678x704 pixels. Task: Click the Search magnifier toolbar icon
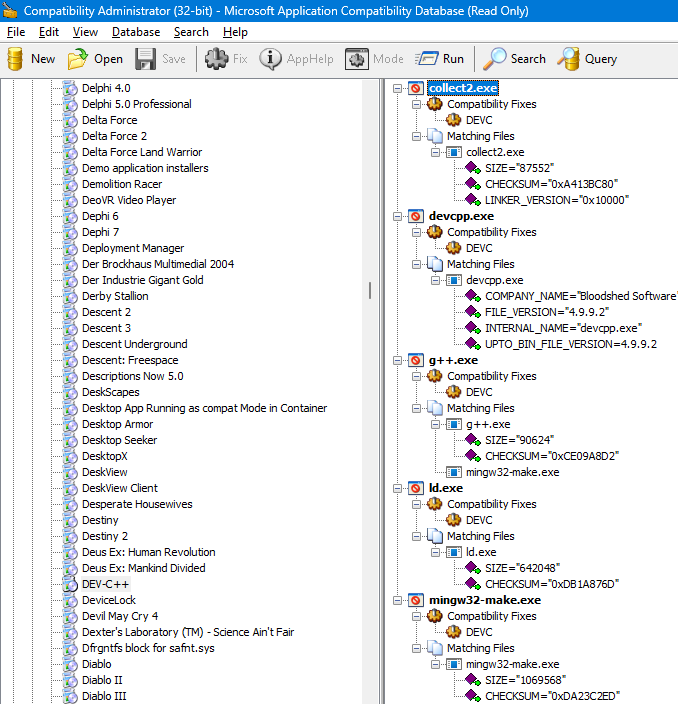[495, 59]
